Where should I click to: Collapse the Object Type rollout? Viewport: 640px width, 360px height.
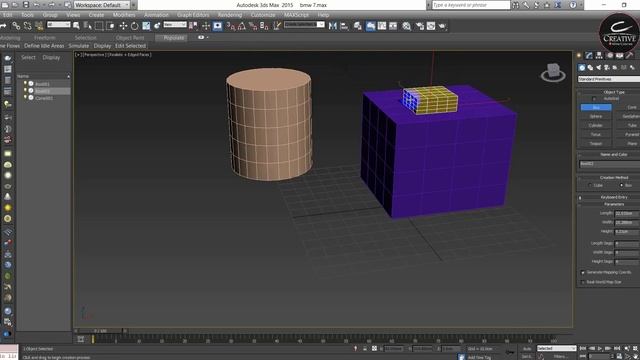click(x=609, y=92)
